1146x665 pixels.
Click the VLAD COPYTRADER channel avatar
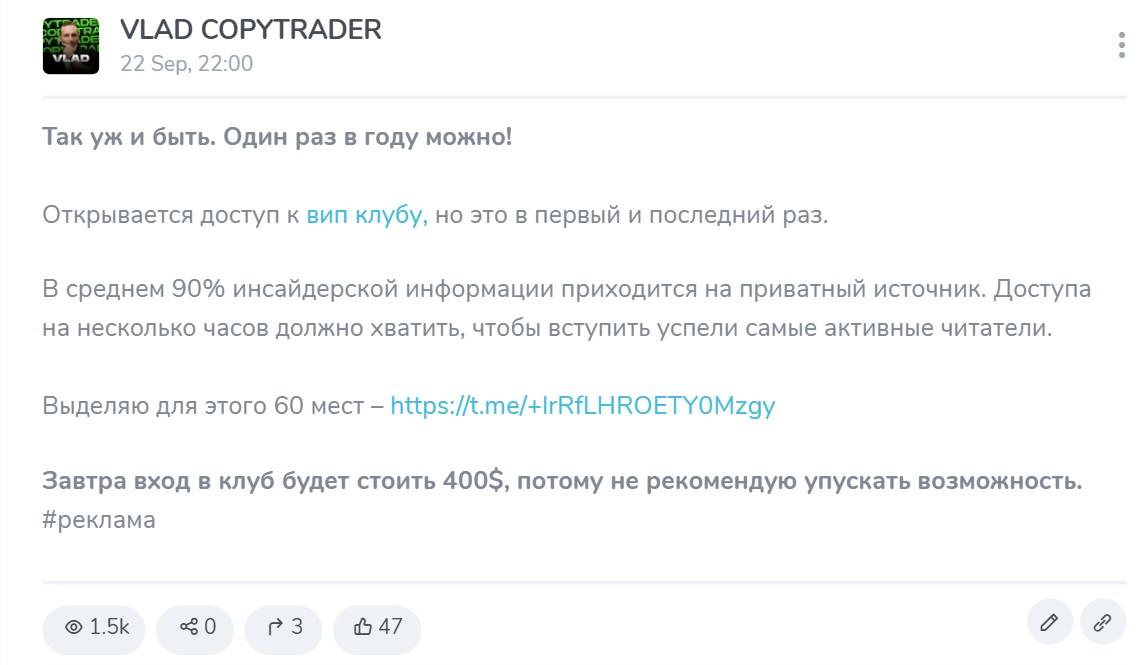pos(71,46)
